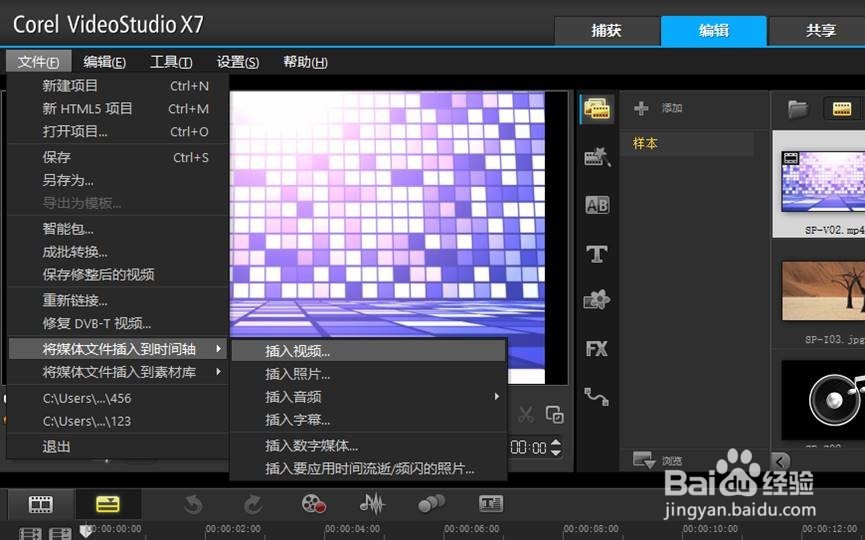Open recent project C:\Users\...\123

pyautogui.click(x=118, y=421)
